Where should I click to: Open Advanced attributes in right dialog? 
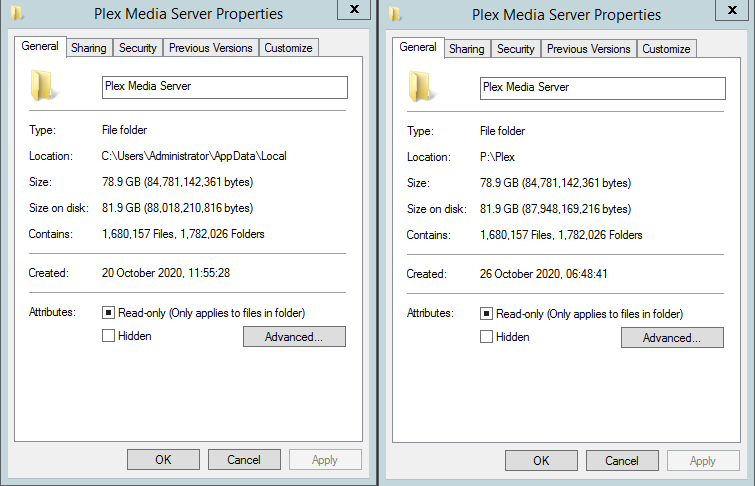672,338
